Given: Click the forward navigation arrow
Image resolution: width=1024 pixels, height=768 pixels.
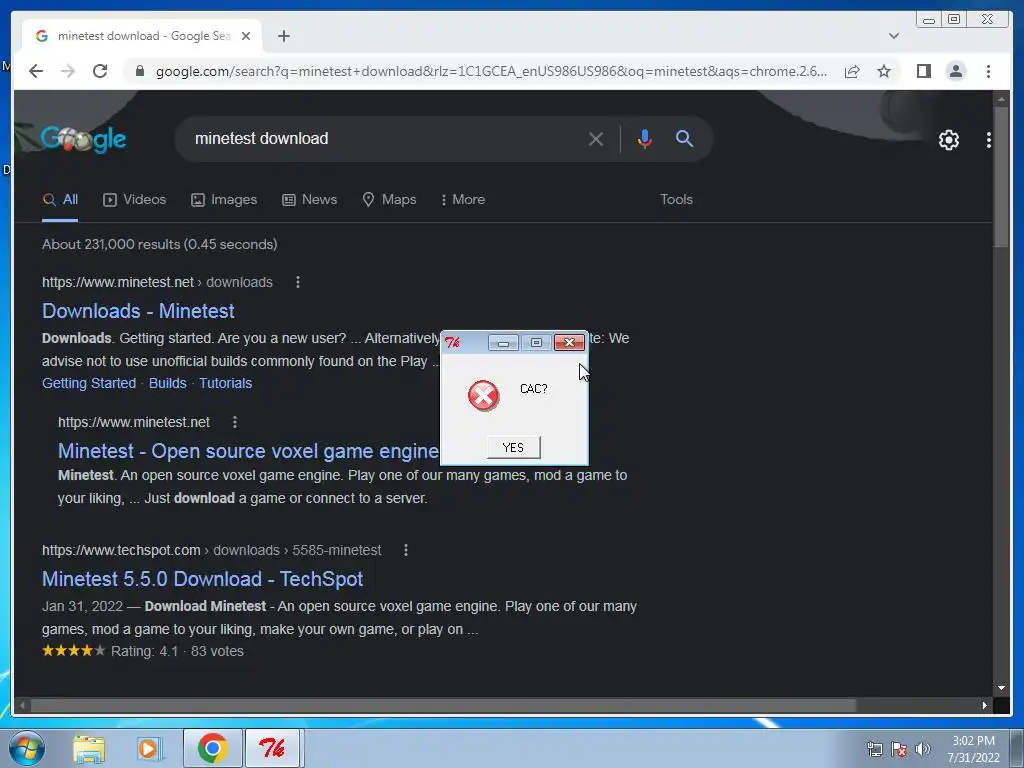Looking at the screenshot, I should 68,71.
